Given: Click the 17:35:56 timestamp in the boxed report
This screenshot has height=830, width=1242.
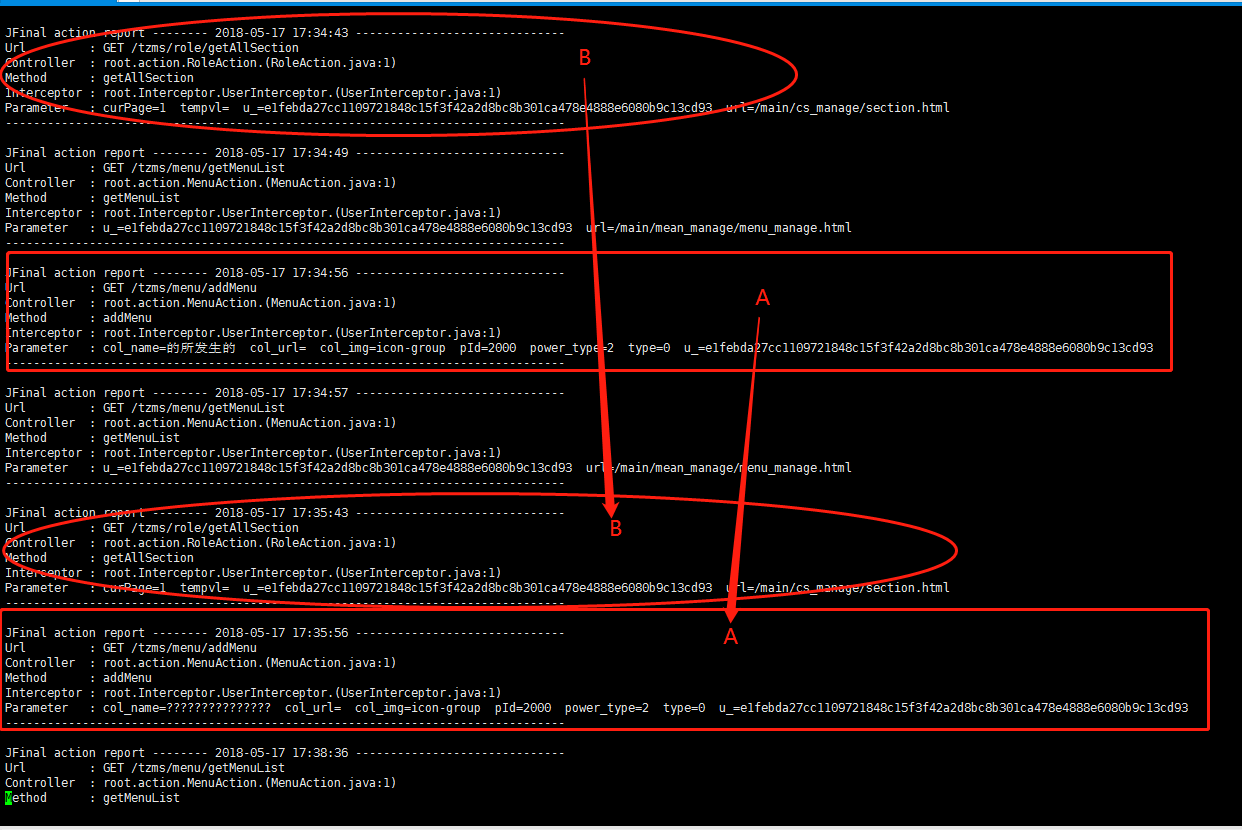Looking at the screenshot, I should tap(314, 633).
